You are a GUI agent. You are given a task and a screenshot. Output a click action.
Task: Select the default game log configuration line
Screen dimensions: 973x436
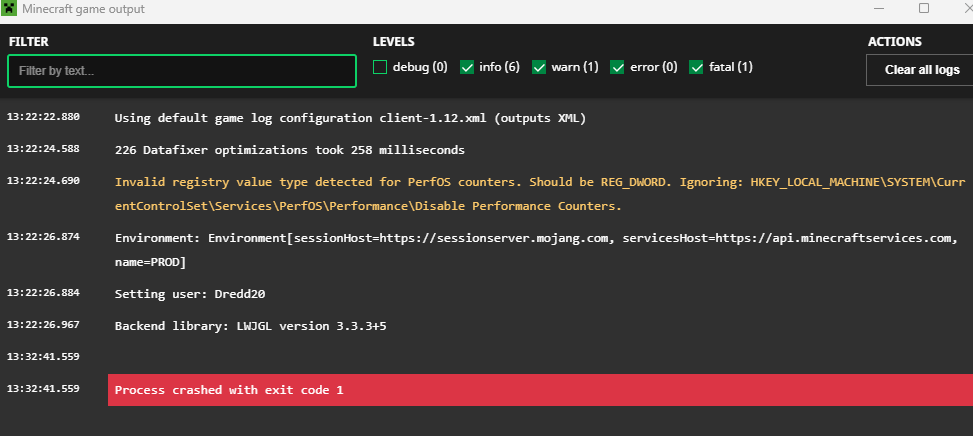pyautogui.click(x=350, y=118)
